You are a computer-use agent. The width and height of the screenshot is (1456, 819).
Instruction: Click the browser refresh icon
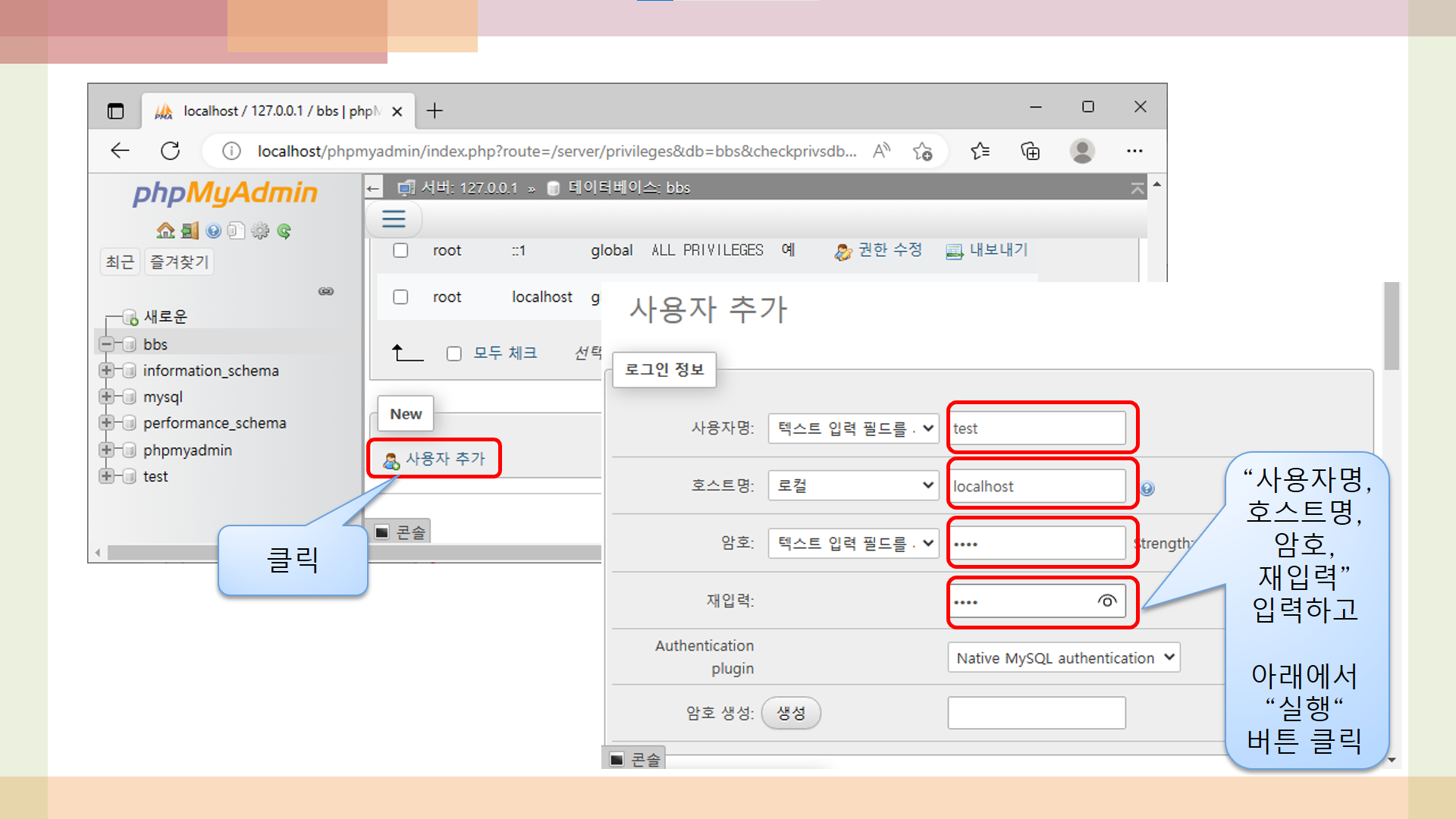(x=171, y=151)
